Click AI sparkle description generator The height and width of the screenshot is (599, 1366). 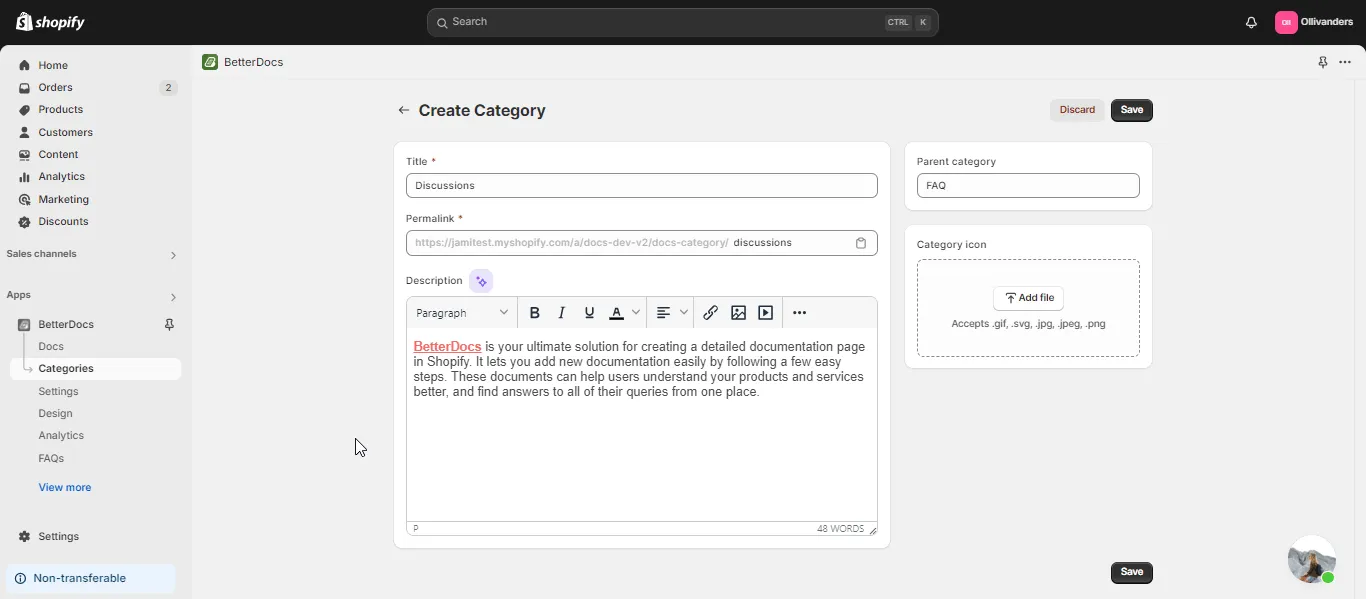[481, 282]
